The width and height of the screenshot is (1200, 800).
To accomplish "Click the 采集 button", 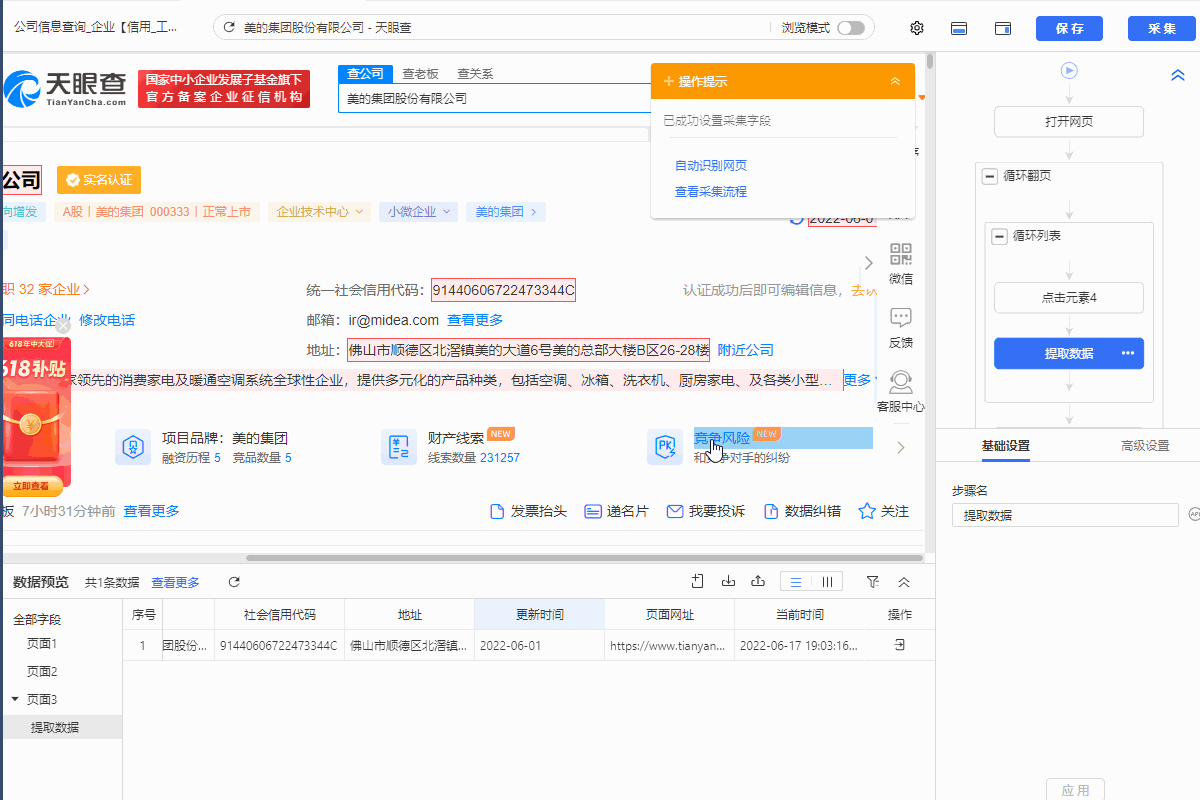I will click(1162, 28).
